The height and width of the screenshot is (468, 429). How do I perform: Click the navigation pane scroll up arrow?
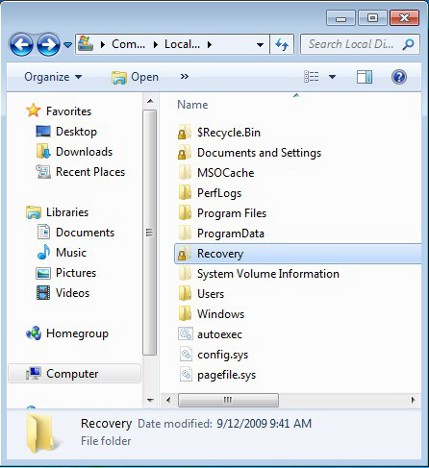pyautogui.click(x=150, y=101)
